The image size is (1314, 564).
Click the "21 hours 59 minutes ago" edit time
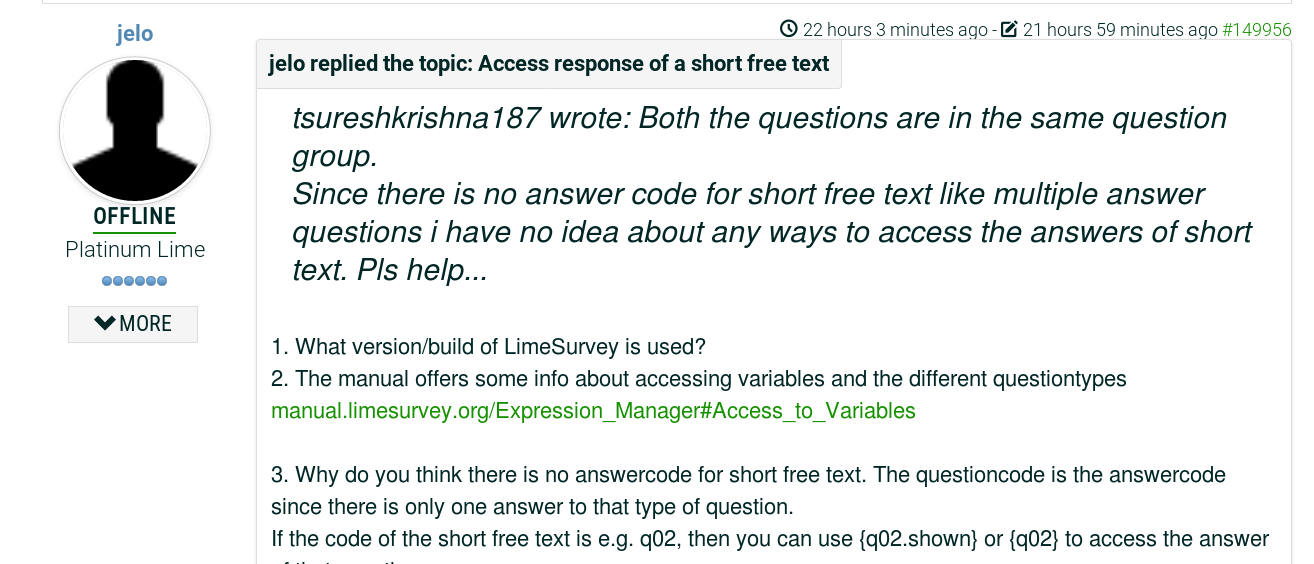[x=1120, y=30]
